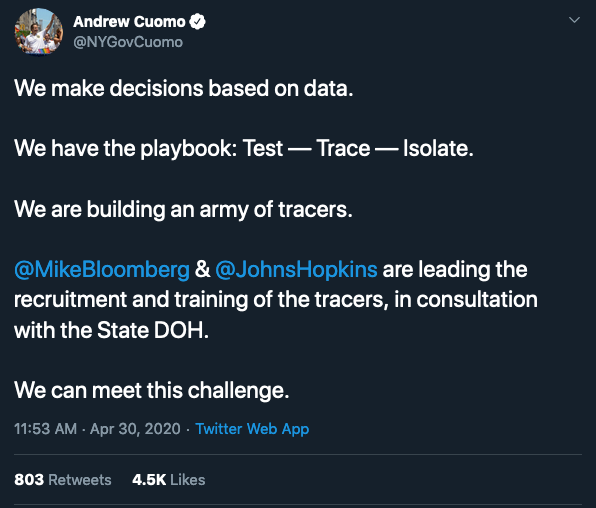Screen dimensions: 596x508
Task: Open the @NYGovCuomo handle
Action: click(x=128, y=42)
